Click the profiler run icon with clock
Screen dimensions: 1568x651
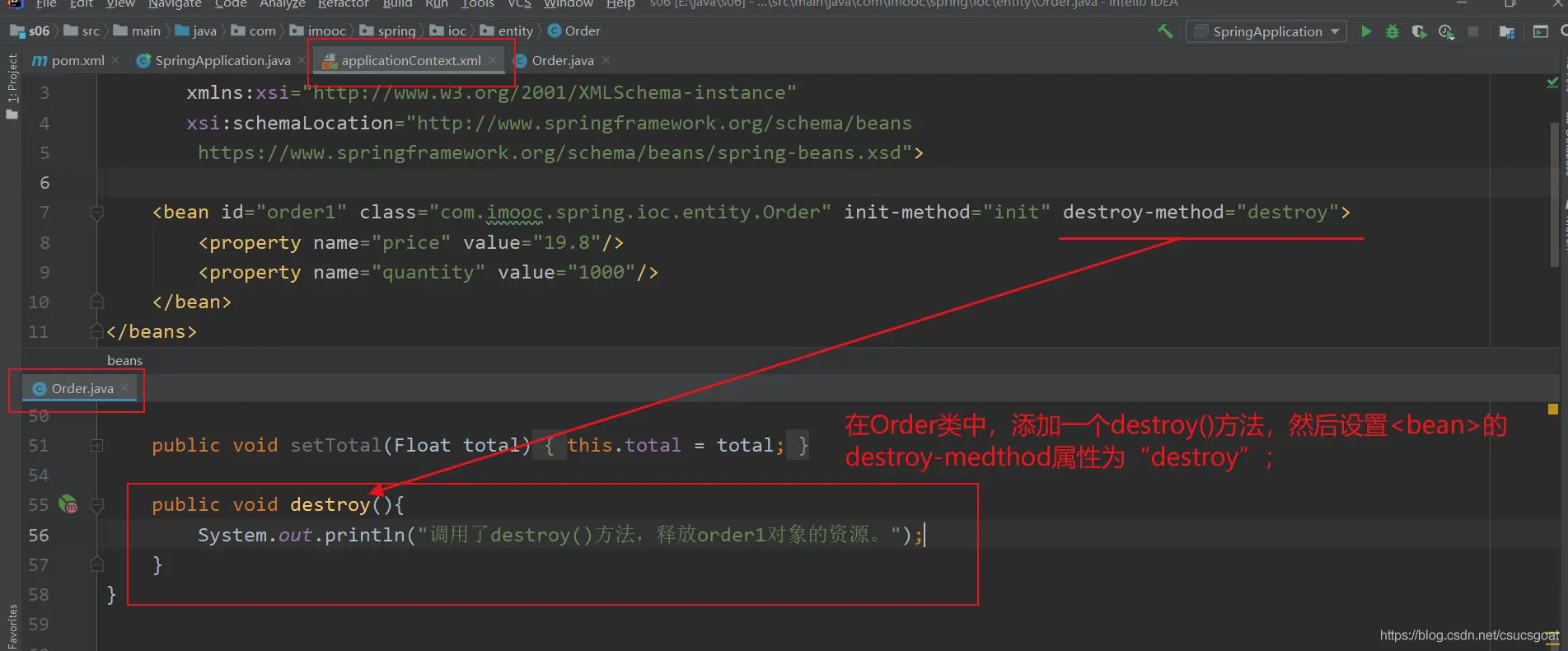[1446, 31]
